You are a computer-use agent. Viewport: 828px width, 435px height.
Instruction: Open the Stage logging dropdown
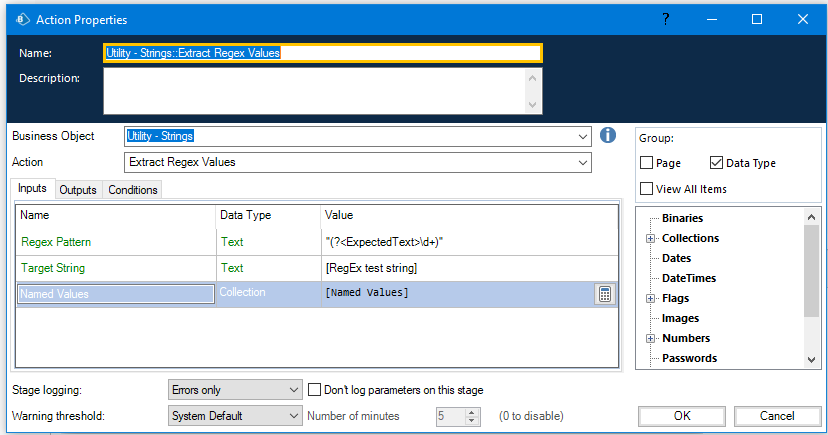[293, 390]
